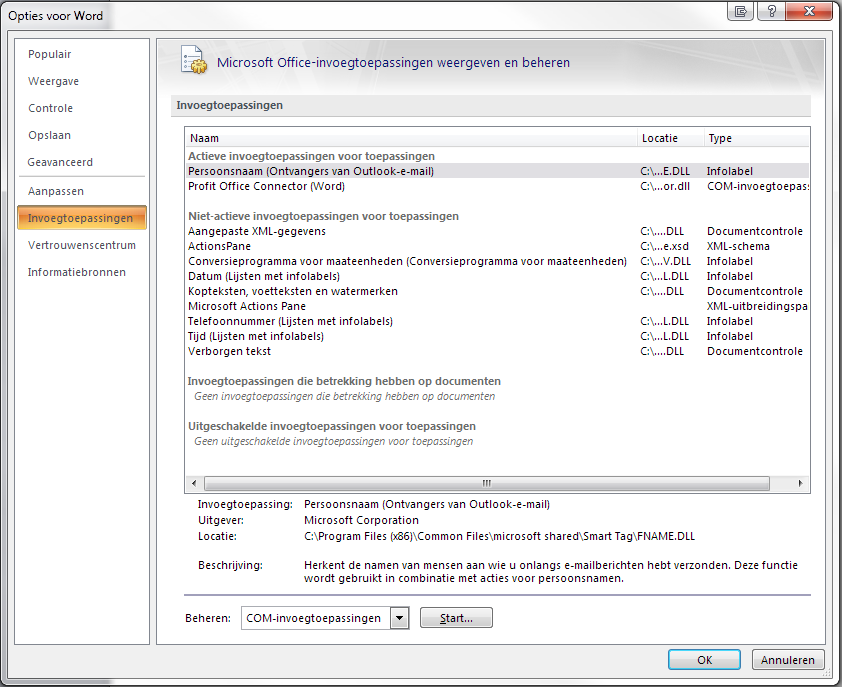Click the Annuleren button

[788, 660]
